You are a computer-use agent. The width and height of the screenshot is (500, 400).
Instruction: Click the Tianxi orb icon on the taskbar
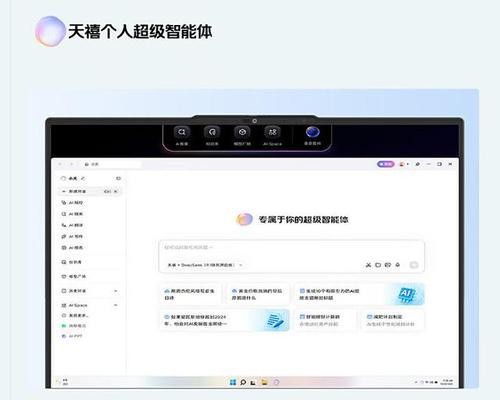coord(276,382)
